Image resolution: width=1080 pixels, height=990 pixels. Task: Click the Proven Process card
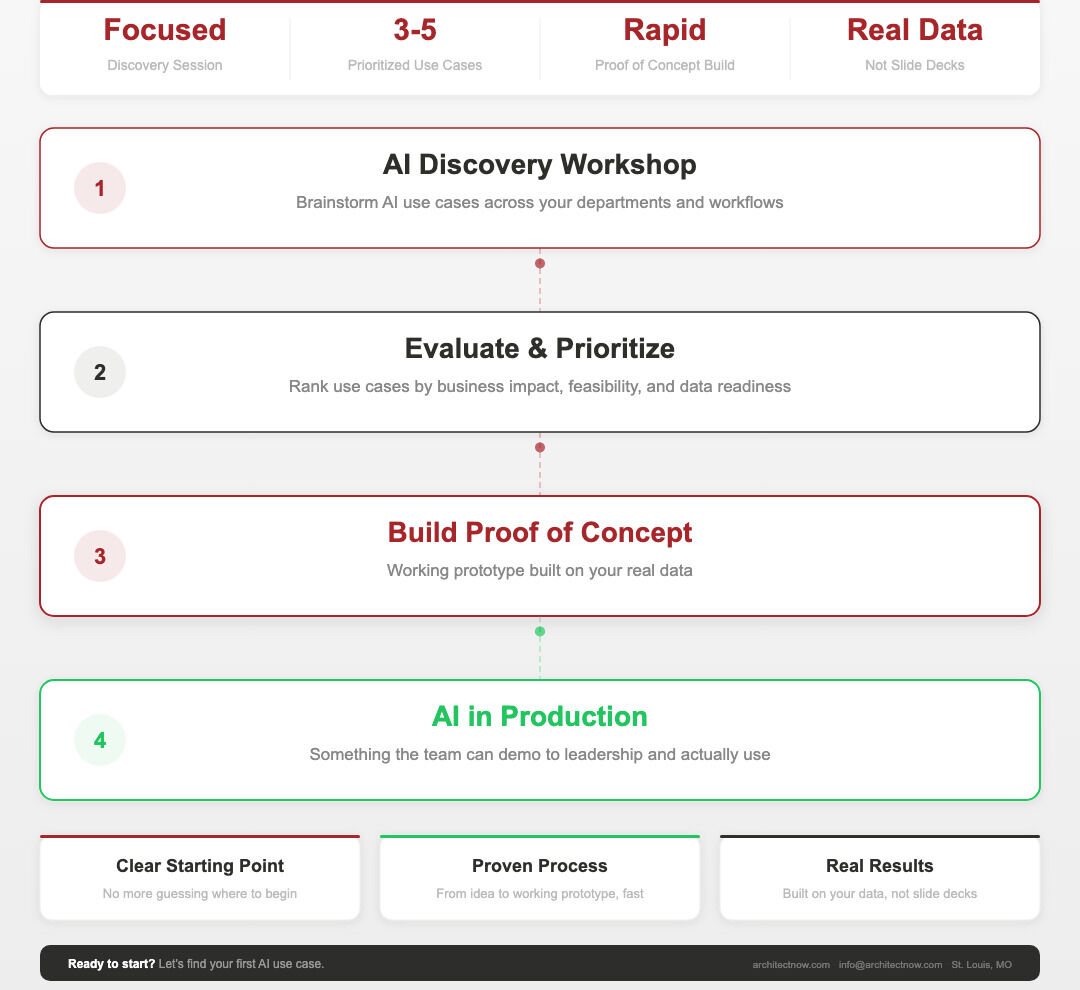[x=540, y=878]
